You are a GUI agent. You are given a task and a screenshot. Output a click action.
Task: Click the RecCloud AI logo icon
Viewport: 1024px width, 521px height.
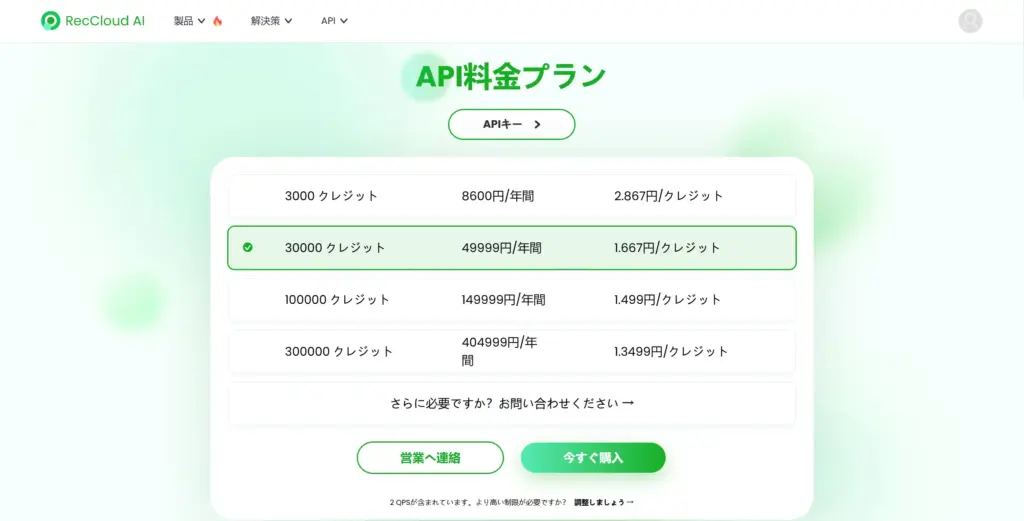(50, 21)
